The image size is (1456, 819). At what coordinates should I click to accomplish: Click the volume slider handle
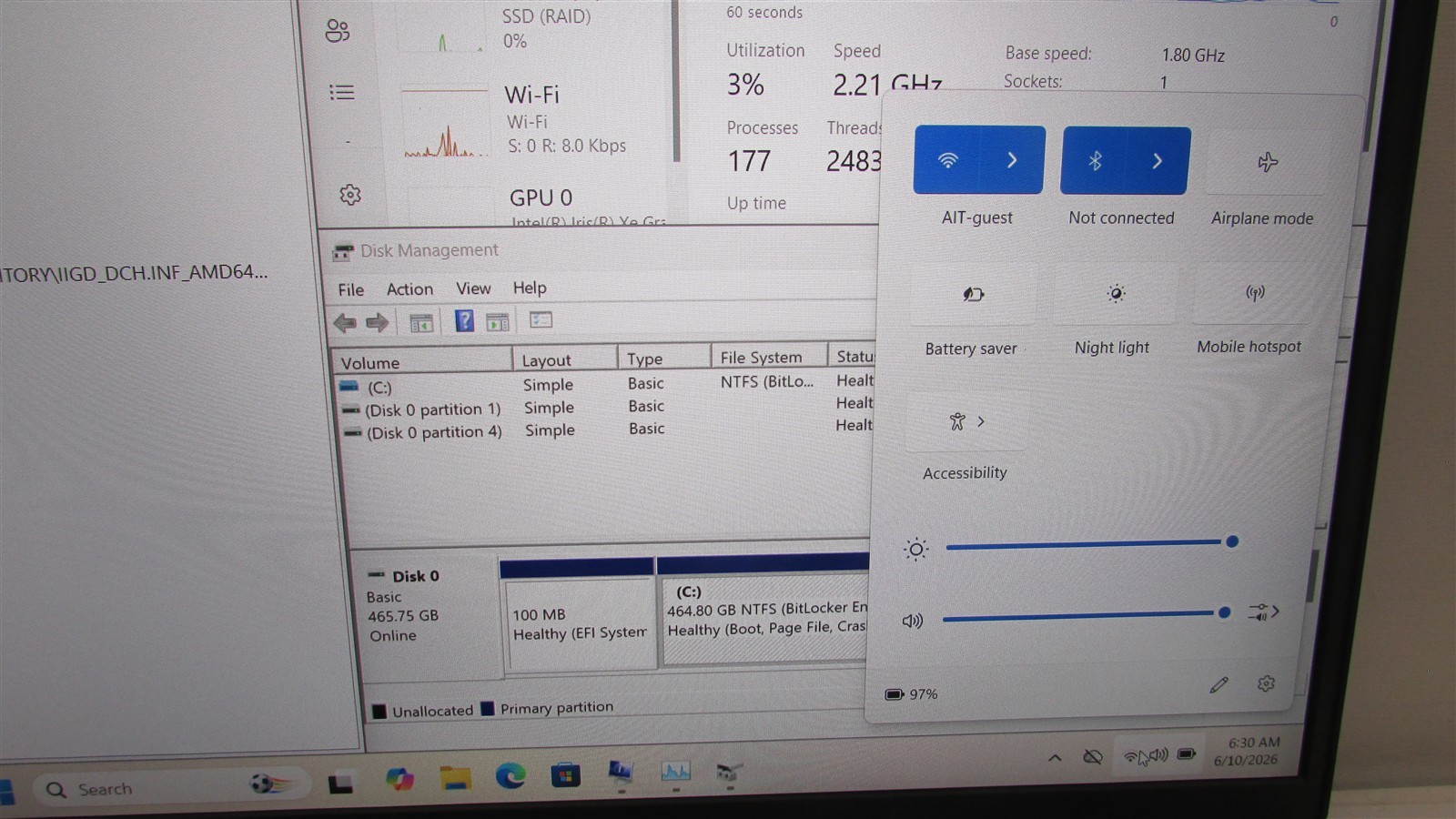pyautogui.click(x=1224, y=612)
